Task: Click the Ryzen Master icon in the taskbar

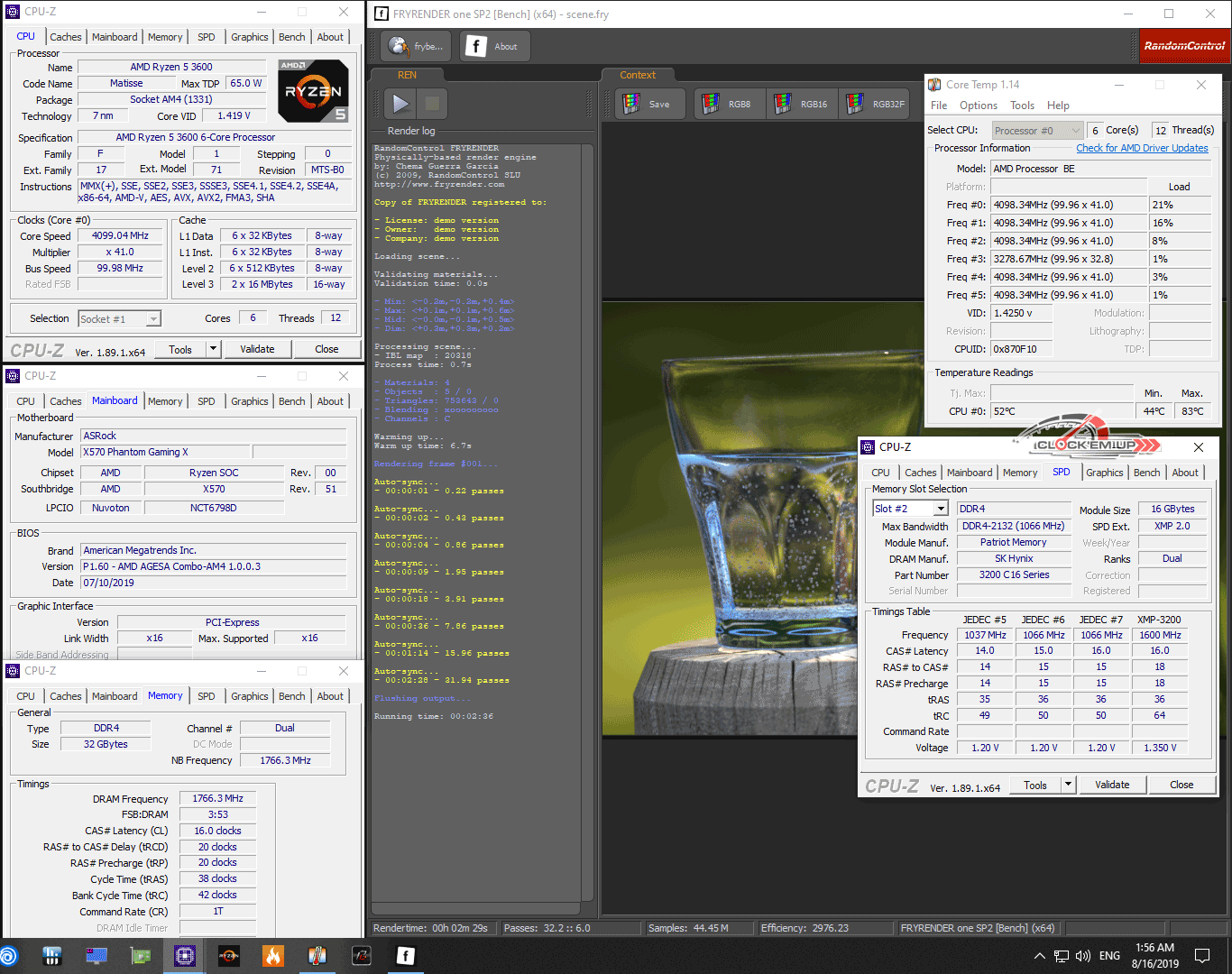Action: [229, 956]
